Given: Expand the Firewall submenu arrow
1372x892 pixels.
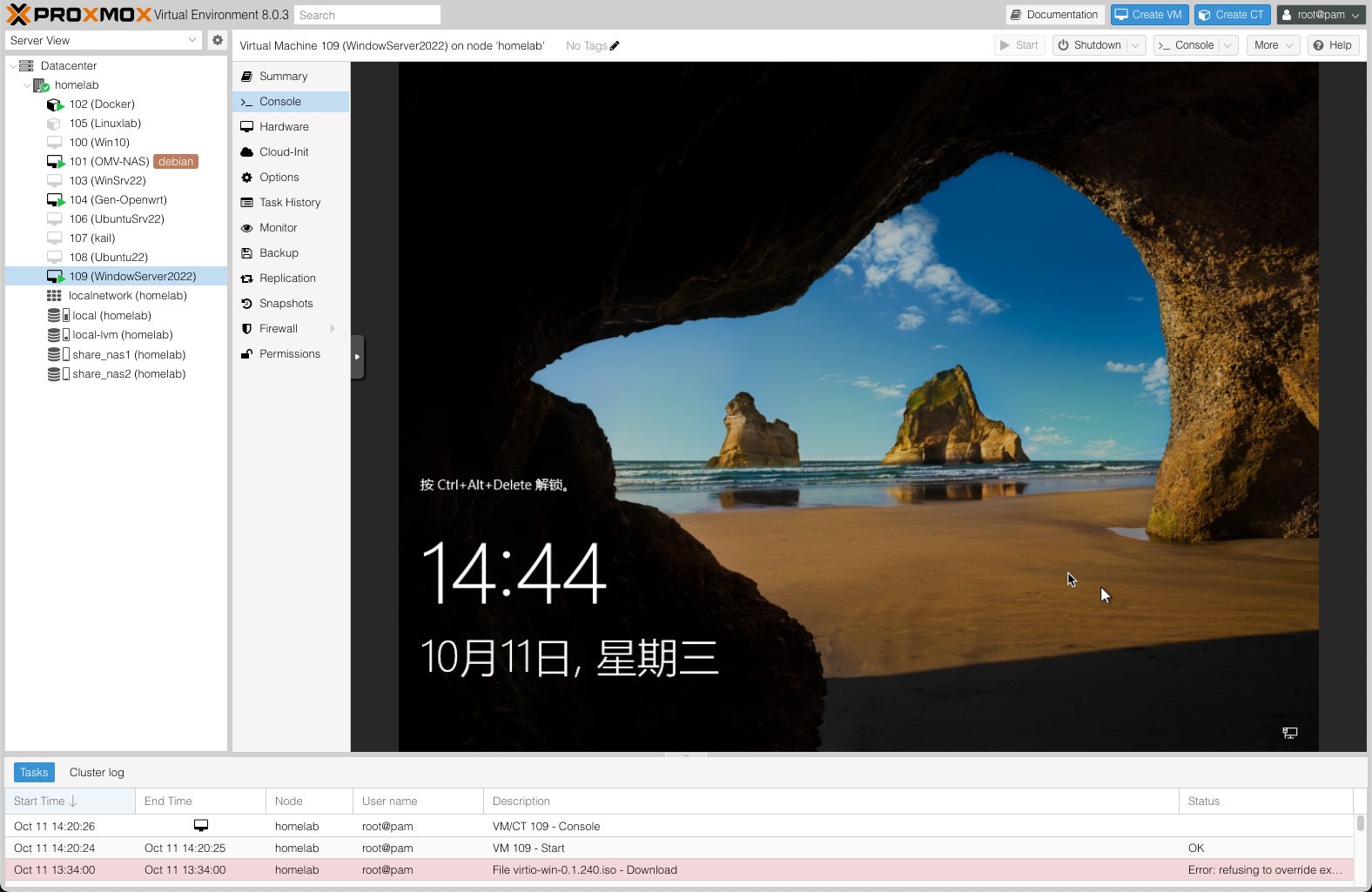Looking at the screenshot, I should click(x=333, y=329).
